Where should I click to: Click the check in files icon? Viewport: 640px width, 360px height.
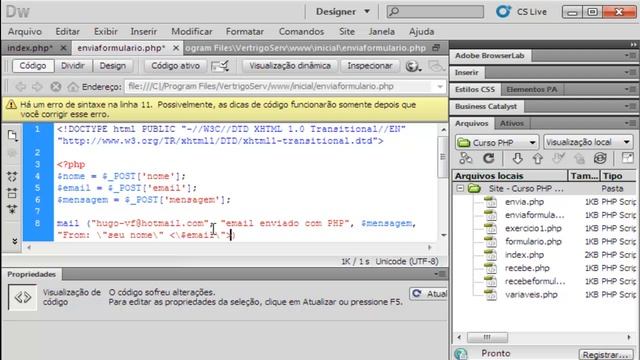click(579, 158)
